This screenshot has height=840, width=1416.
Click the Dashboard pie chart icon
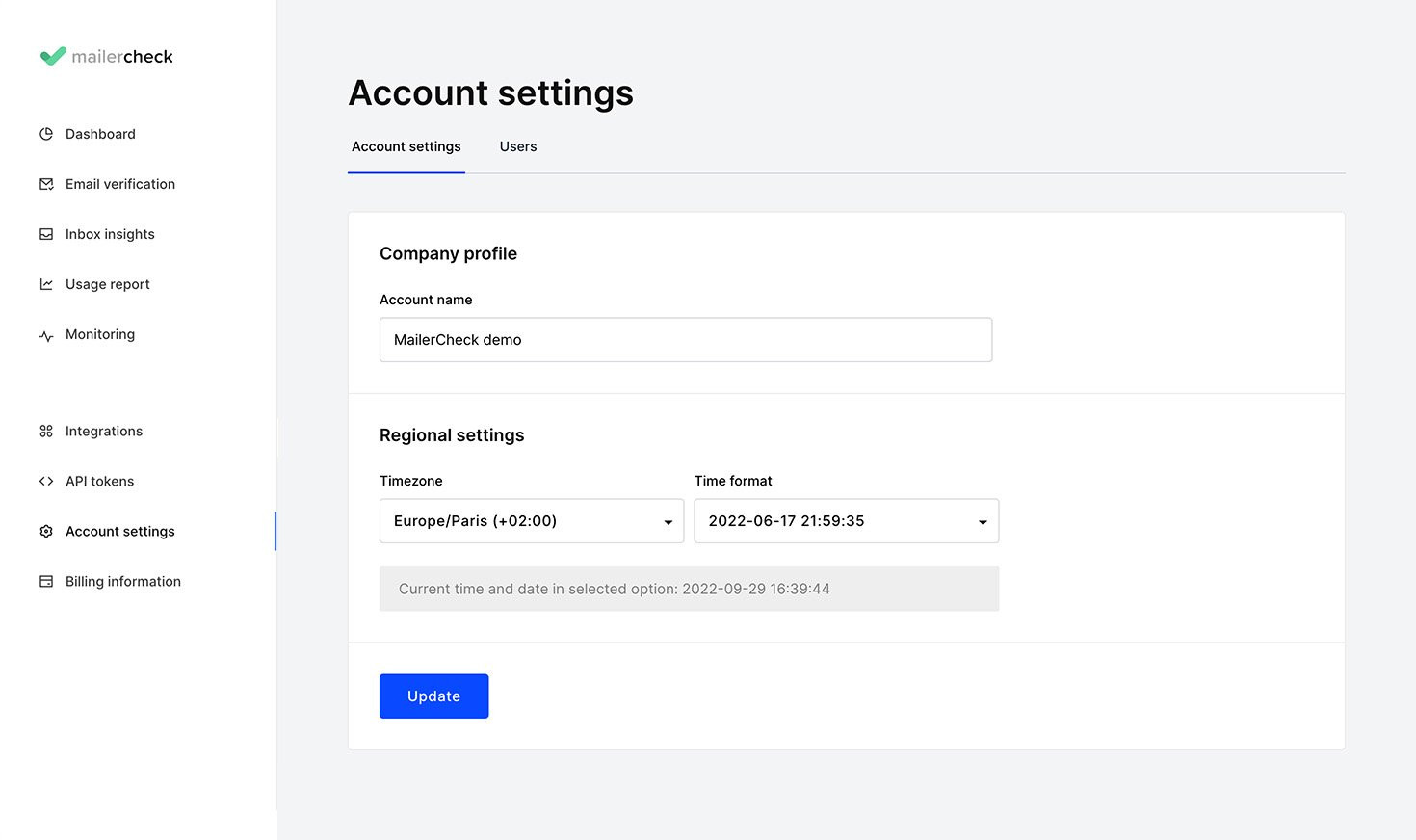pos(46,134)
